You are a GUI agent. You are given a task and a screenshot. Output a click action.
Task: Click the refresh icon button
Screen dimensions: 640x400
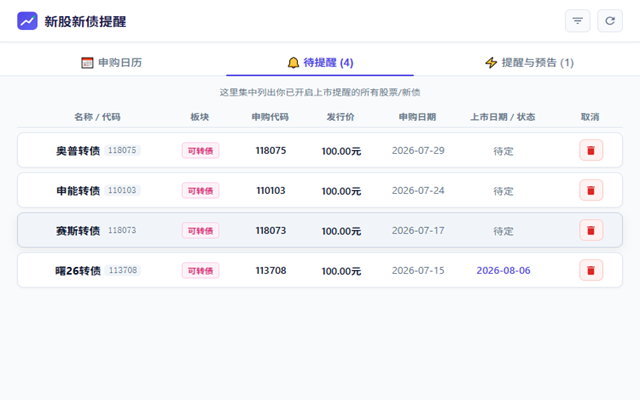610,21
